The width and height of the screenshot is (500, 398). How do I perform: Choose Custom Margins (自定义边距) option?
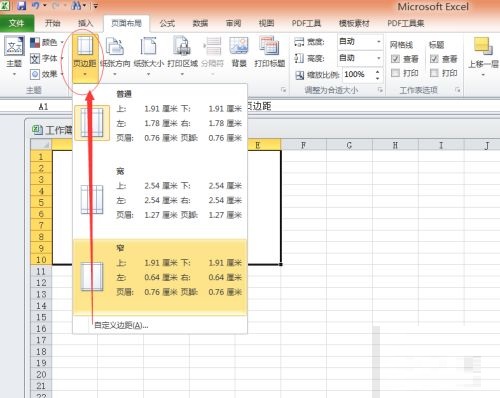(160, 325)
